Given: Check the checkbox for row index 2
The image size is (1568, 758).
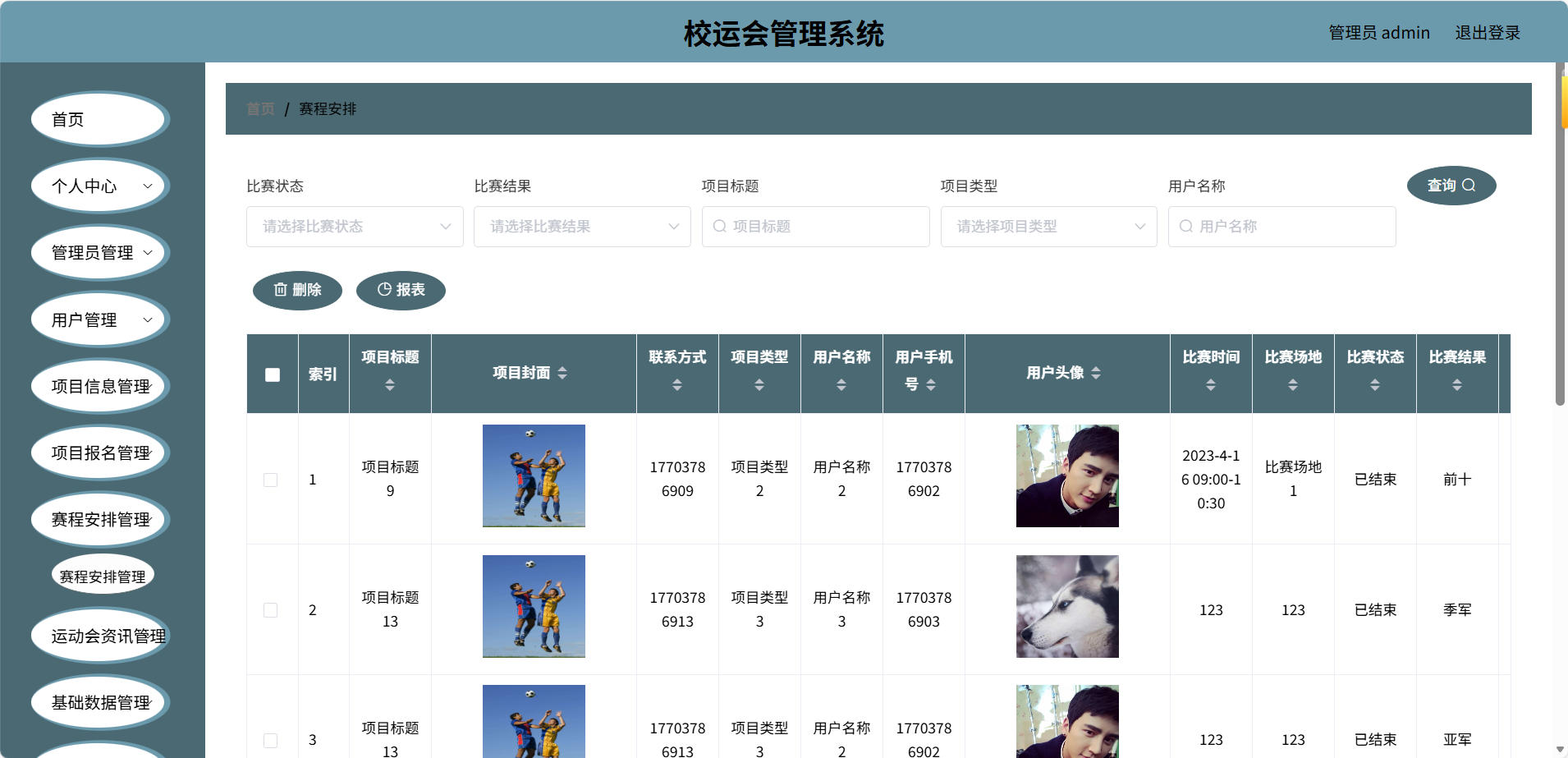Looking at the screenshot, I should [x=270, y=610].
